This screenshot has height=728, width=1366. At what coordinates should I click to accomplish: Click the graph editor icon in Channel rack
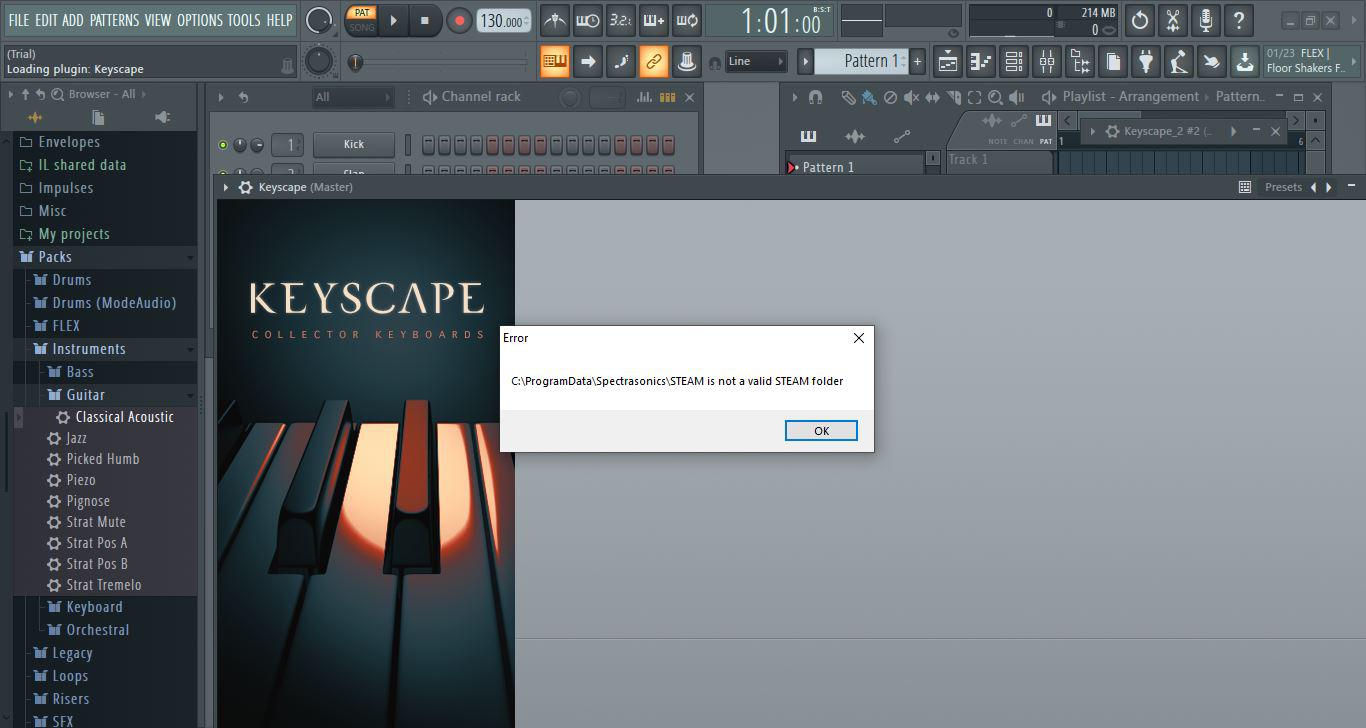(x=645, y=97)
